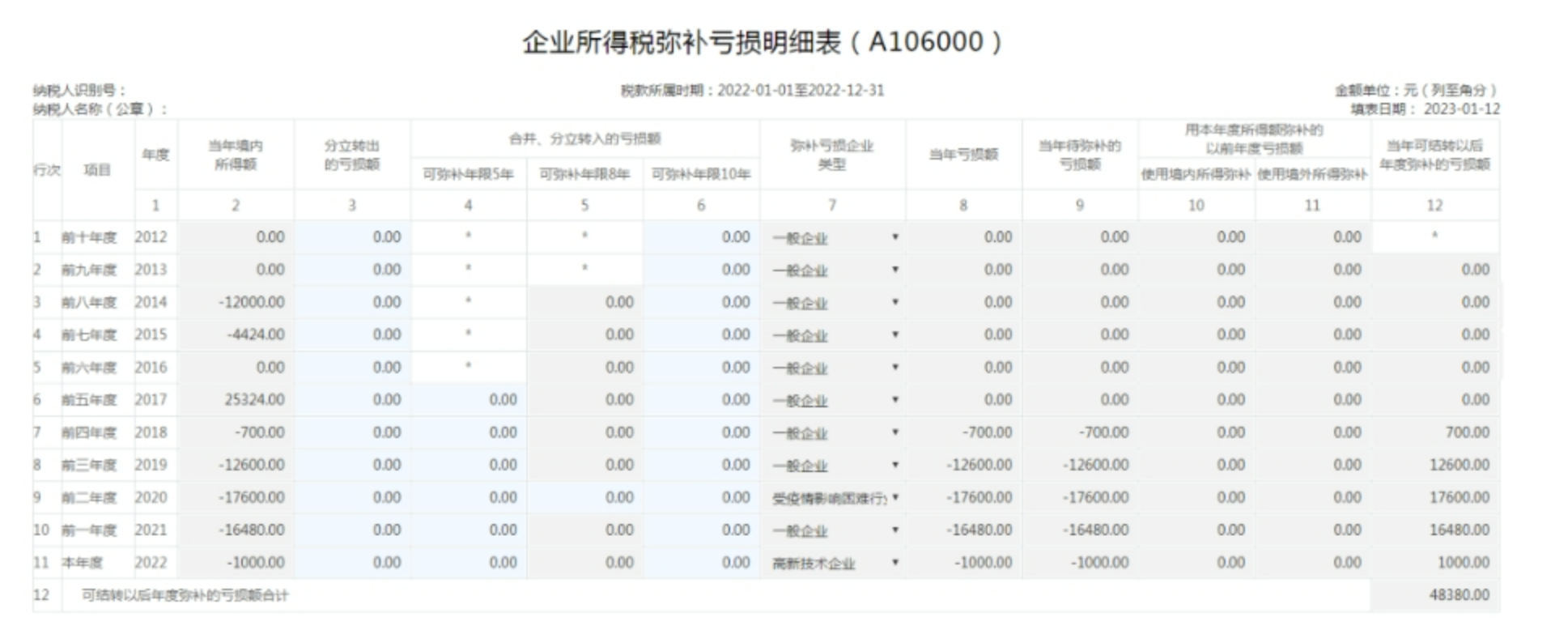Select carry-forward loss 16480.00 in 2021 row
The image size is (1568, 630).
(x=1435, y=530)
